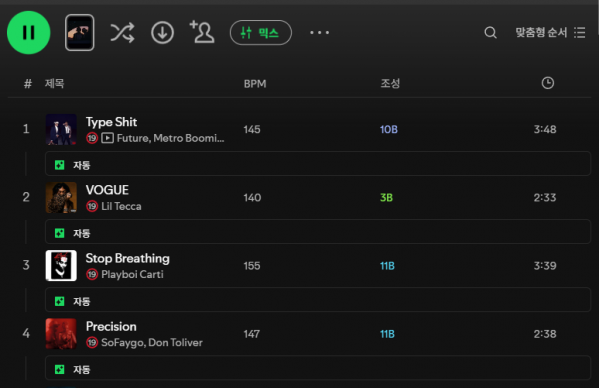The image size is (599, 388).
Task: Click the green transition icon below VOGUE
Action: pyautogui.click(x=60, y=233)
